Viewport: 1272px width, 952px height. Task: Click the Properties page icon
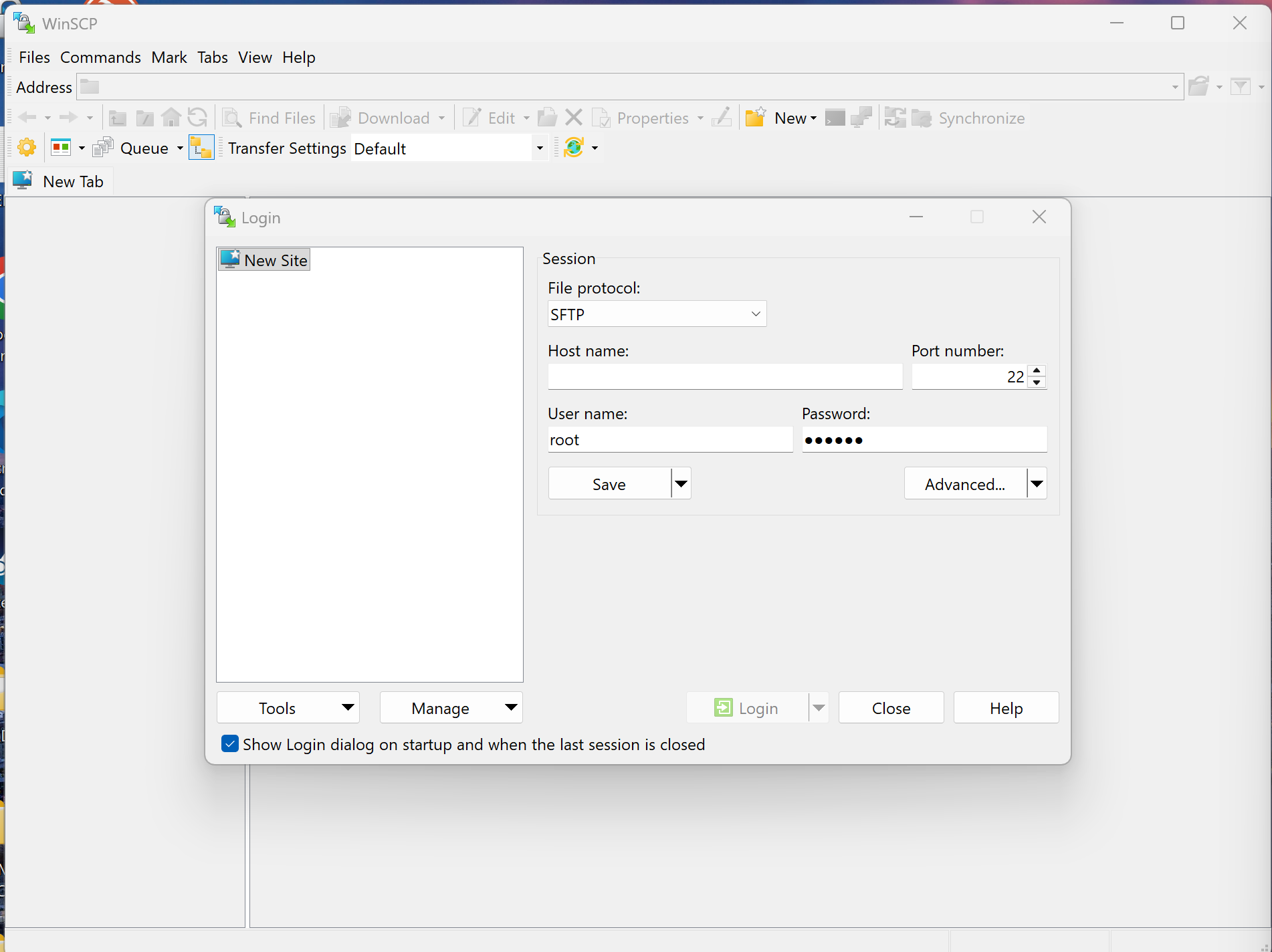pyautogui.click(x=601, y=118)
